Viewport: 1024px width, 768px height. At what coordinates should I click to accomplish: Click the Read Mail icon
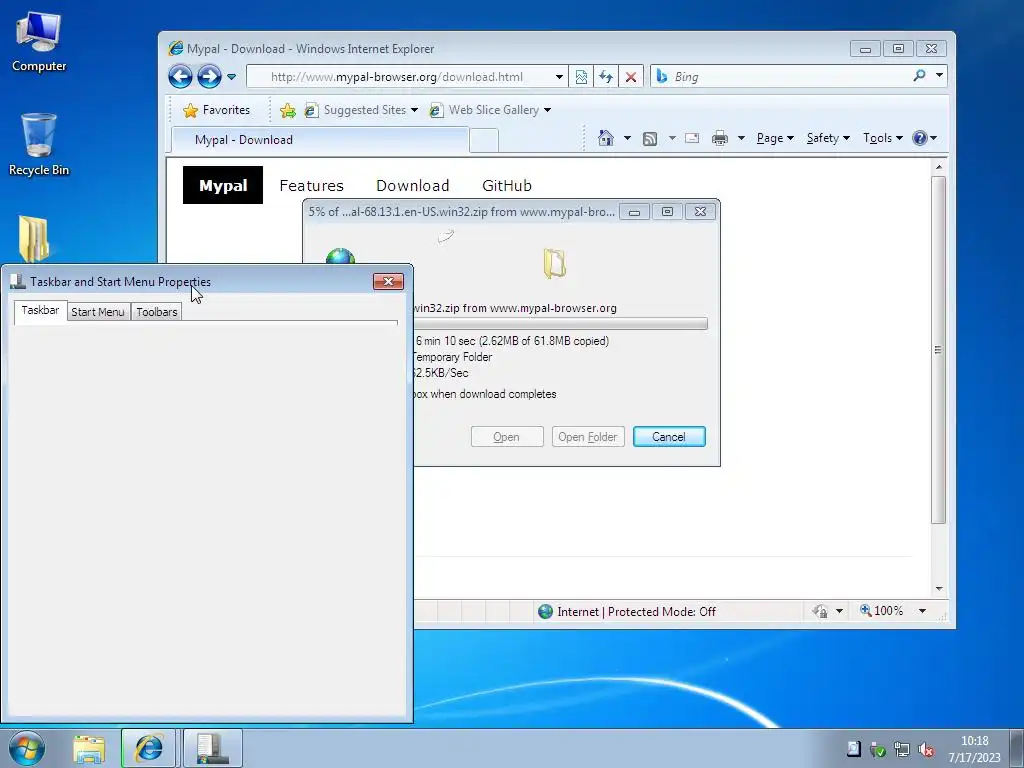692,138
